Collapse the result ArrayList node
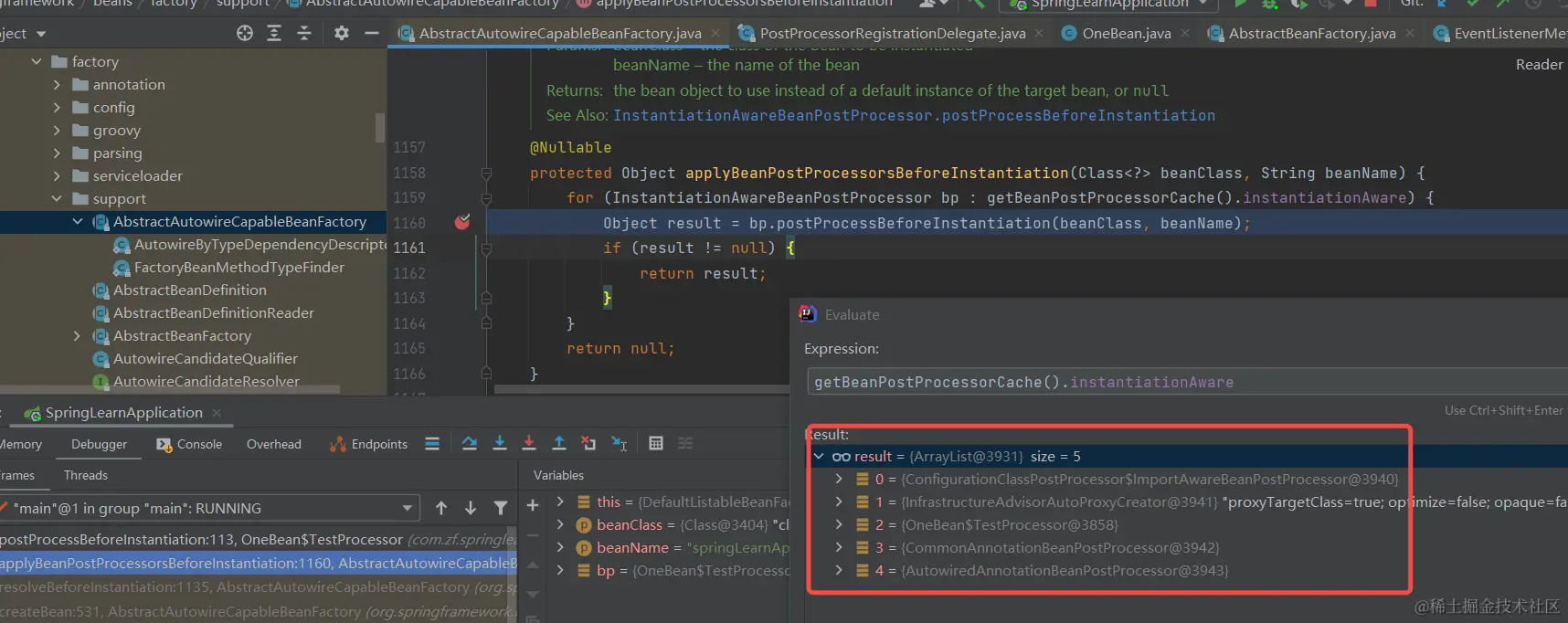The width and height of the screenshot is (1568, 623). [x=819, y=456]
